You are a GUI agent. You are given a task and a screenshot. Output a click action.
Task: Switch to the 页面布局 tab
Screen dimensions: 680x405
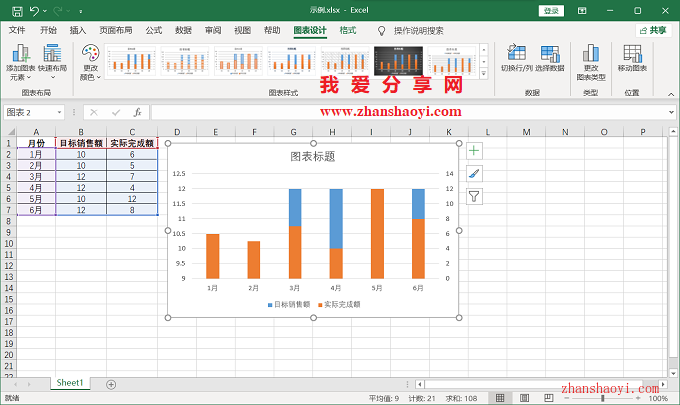(115, 30)
